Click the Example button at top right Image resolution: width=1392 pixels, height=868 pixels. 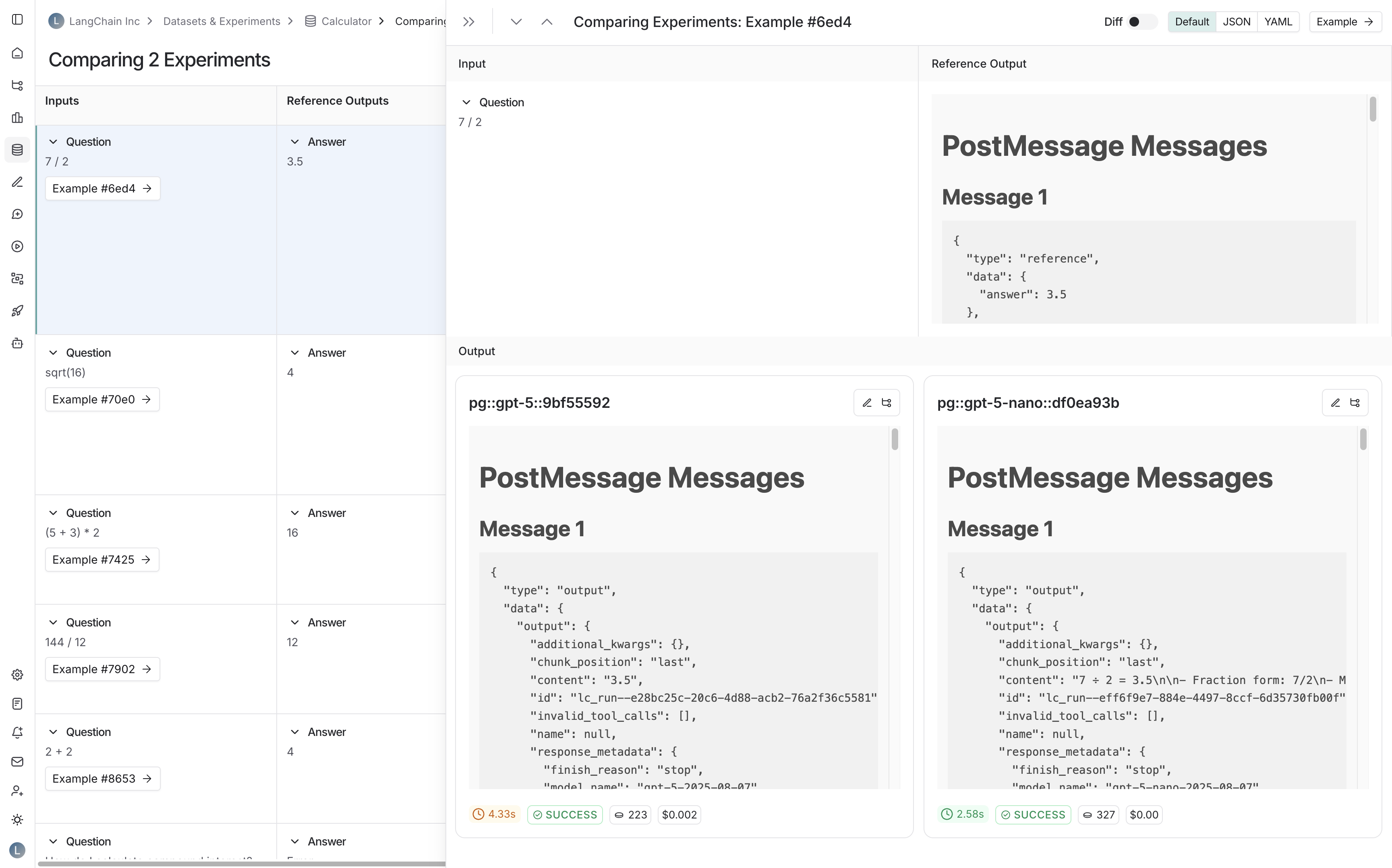point(1344,22)
